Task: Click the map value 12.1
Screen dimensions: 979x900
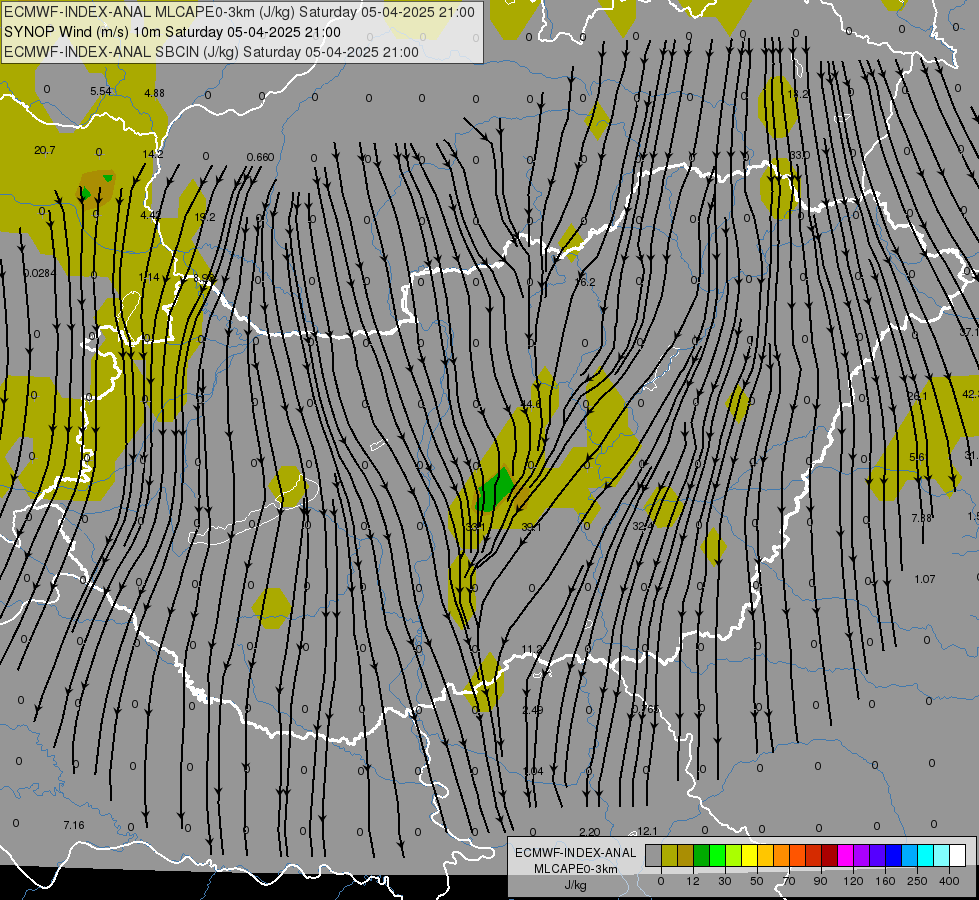Action: (x=647, y=831)
